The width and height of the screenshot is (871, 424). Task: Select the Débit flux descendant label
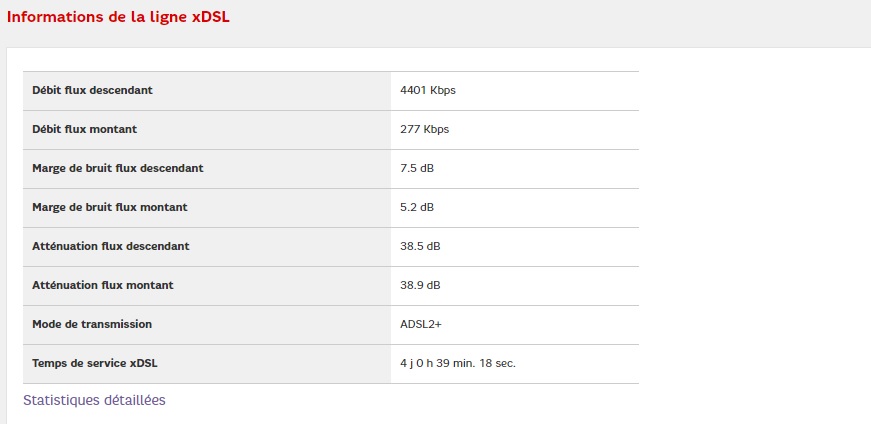click(92, 90)
